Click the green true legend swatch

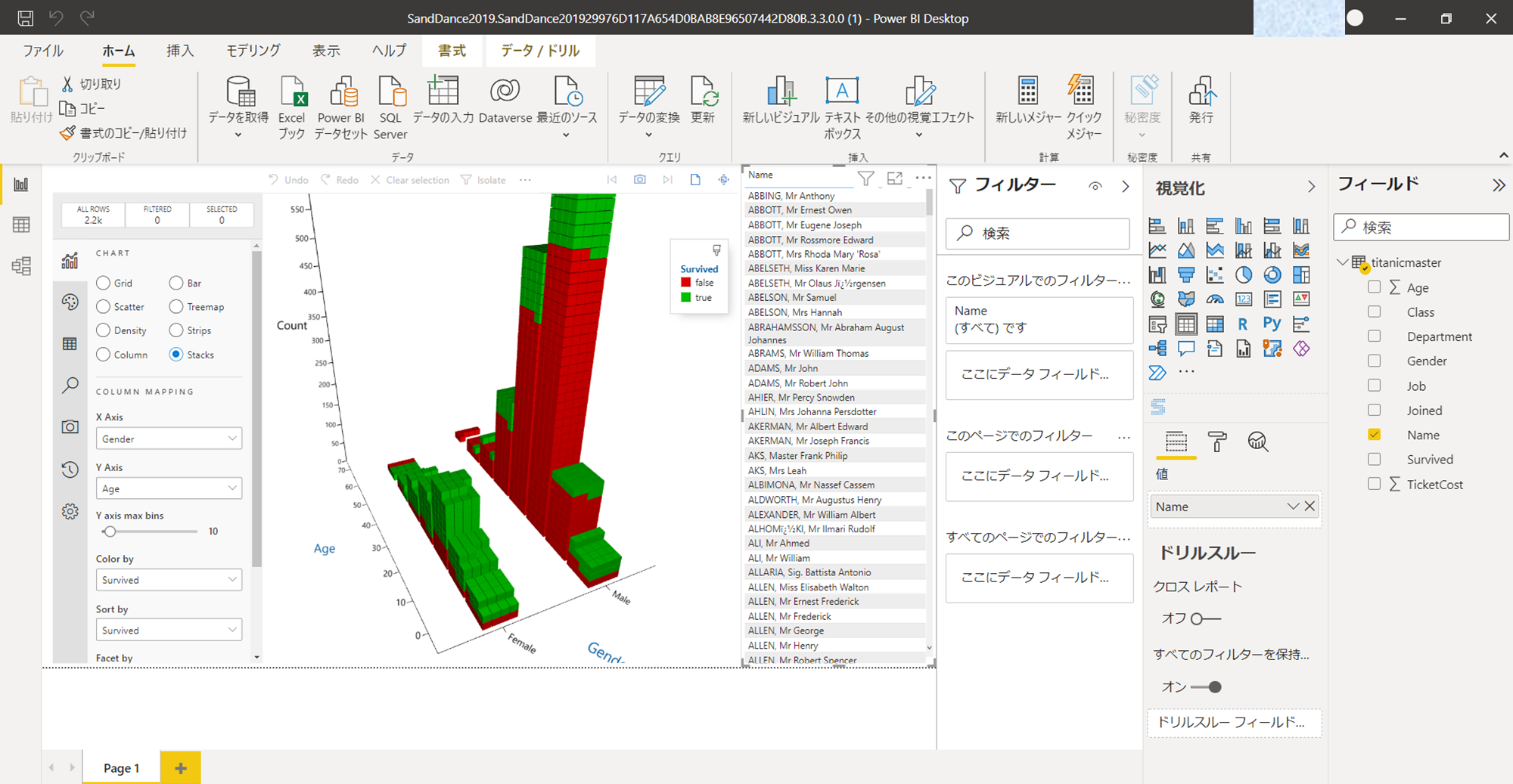(x=686, y=297)
